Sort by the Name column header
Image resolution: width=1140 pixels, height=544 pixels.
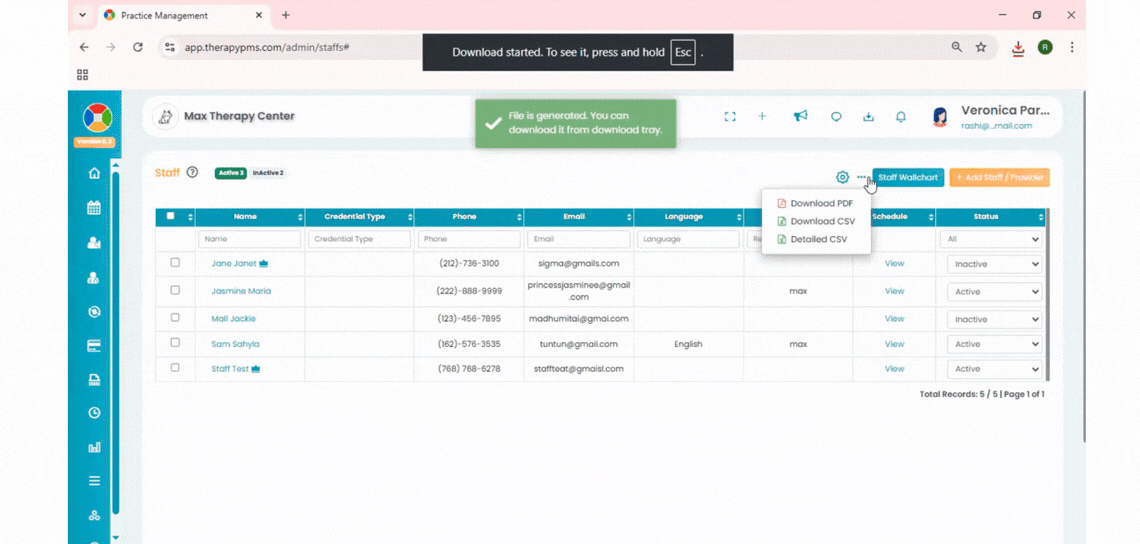(x=250, y=217)
